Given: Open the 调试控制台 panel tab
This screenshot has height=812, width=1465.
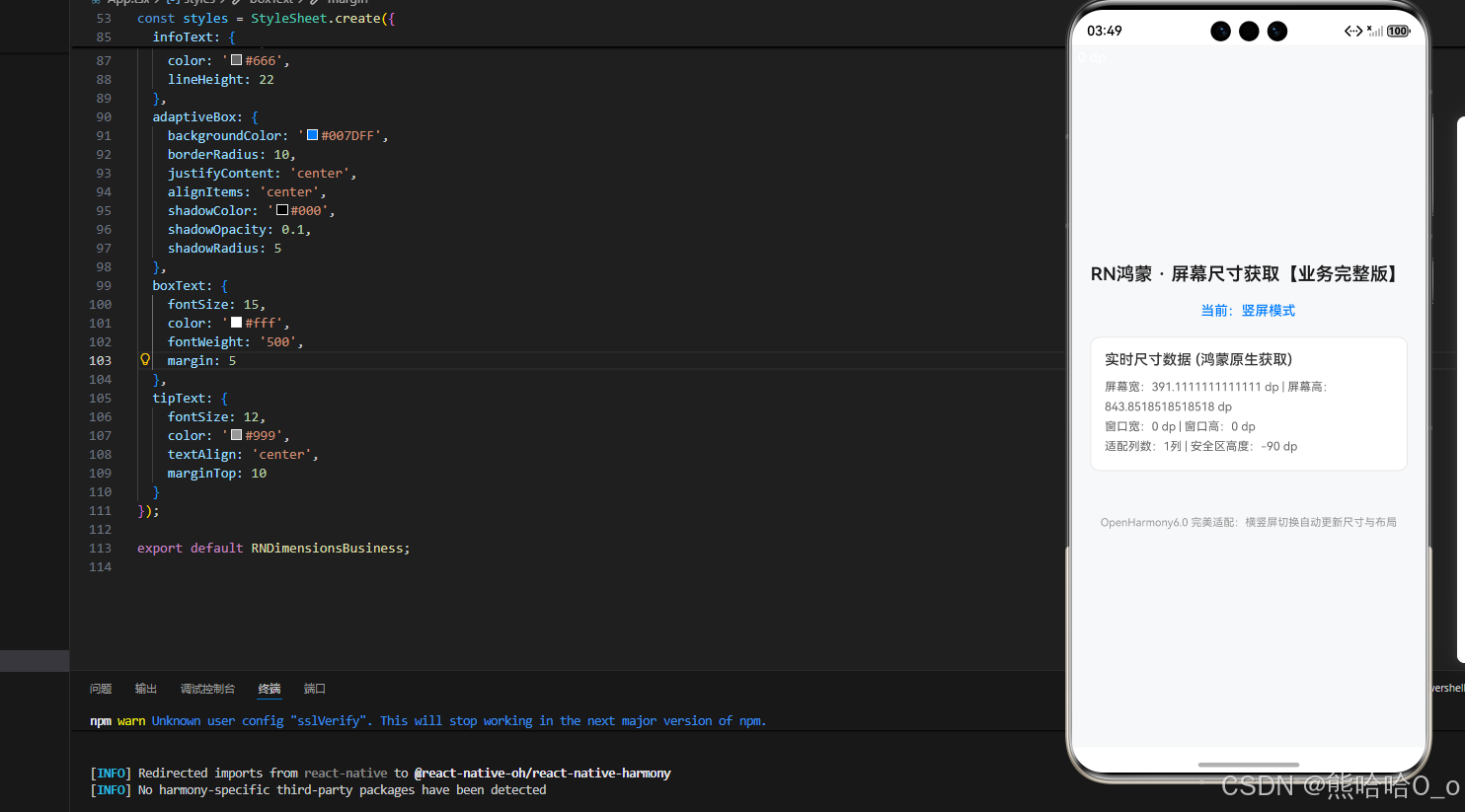Looking at the screenshot, I should (207, 689).
